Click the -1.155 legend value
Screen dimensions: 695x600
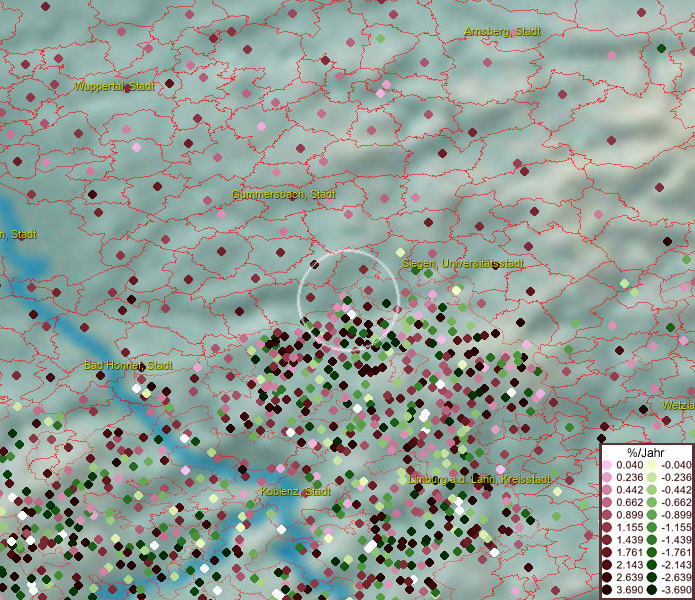[676, 527]
